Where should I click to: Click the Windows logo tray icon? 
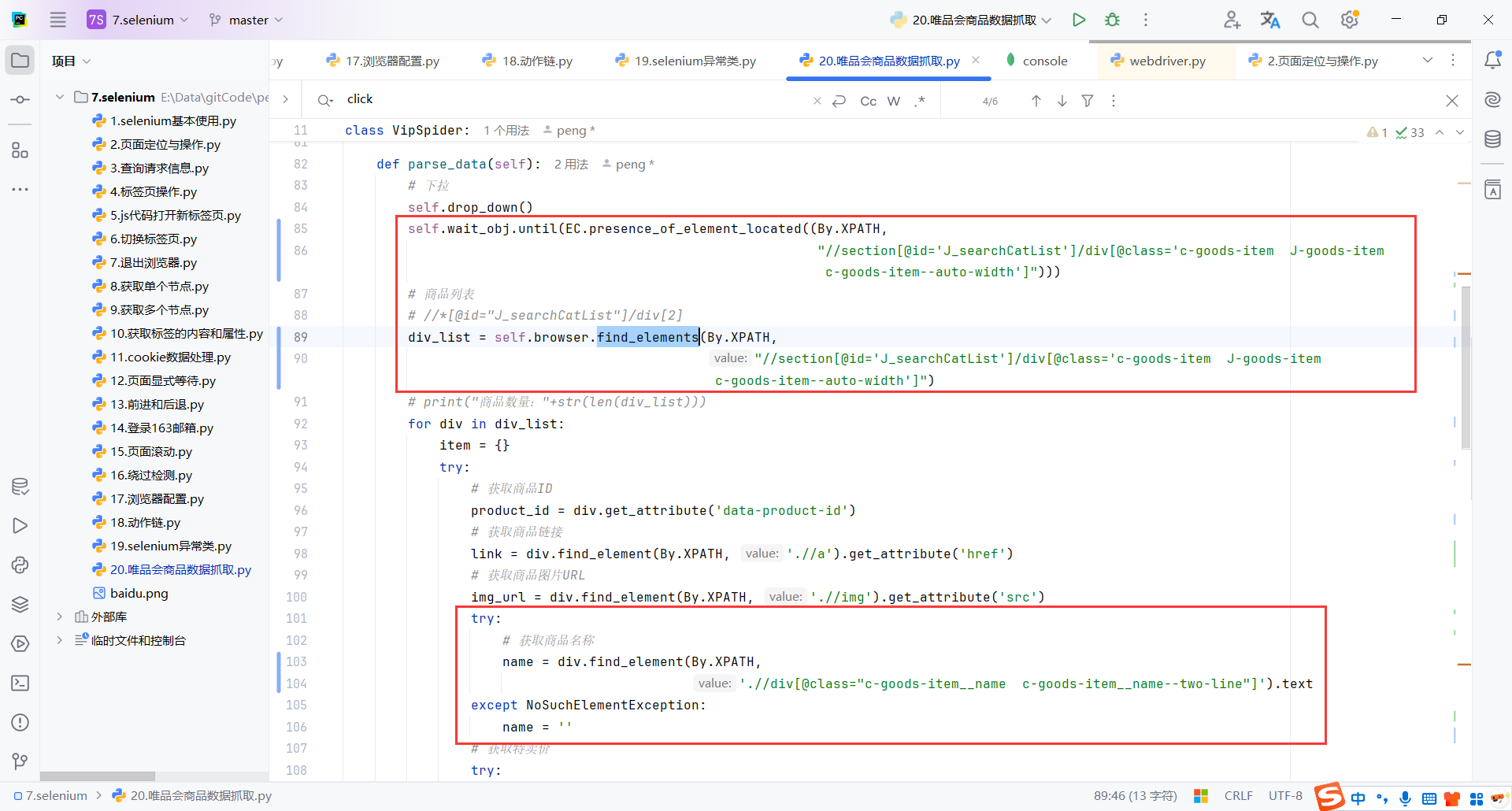click(x=1201, y=796)
